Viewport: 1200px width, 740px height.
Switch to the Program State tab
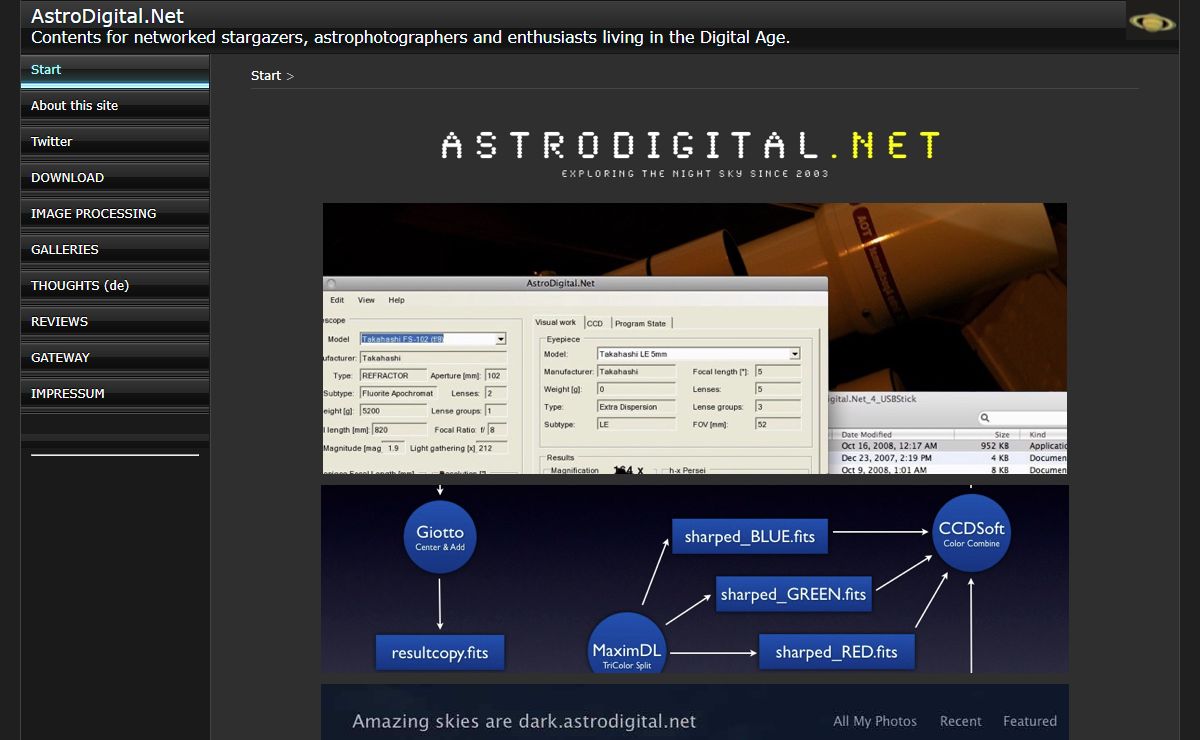[x=640, y=323]
